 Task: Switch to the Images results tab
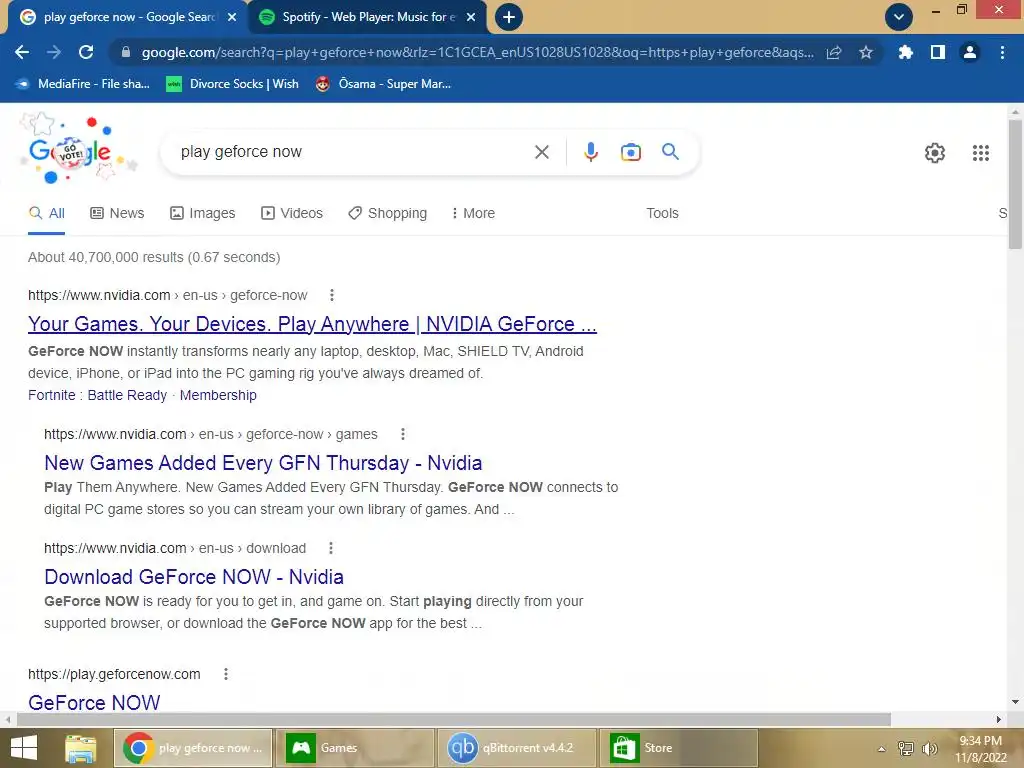pos(202,214)
